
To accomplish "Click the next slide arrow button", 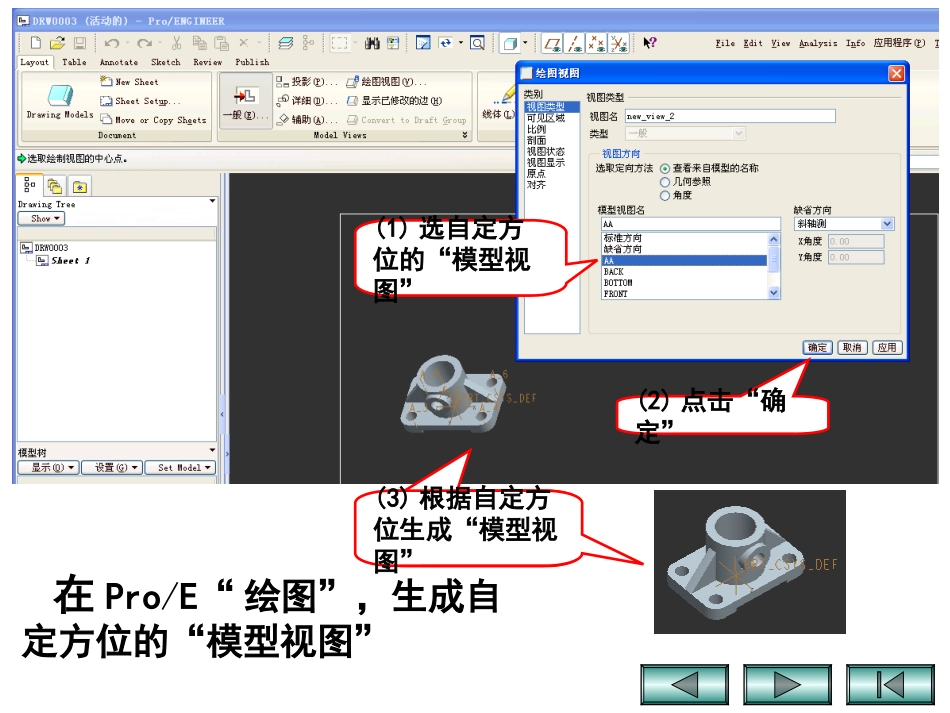I will pos(787,685).
